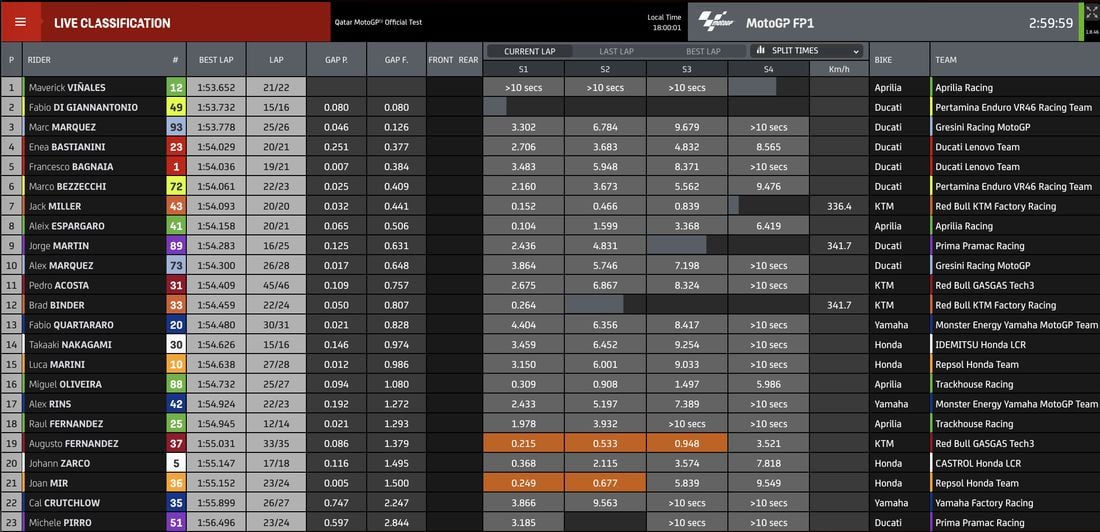Click the MotoGP logo
The width and height of the screenshot is (1100, 532).
[x=716, y=22]
